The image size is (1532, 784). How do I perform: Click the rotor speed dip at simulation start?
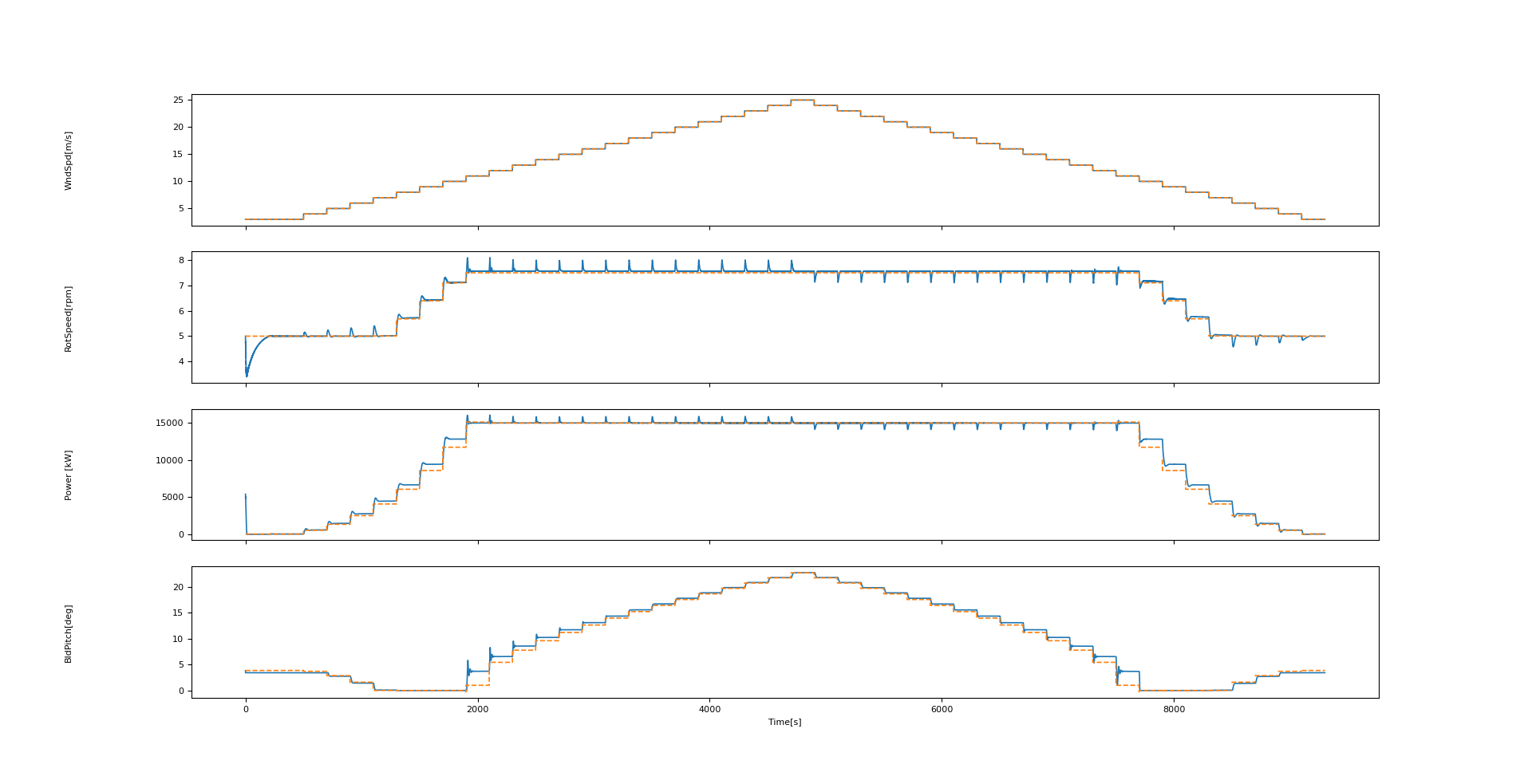245,373
